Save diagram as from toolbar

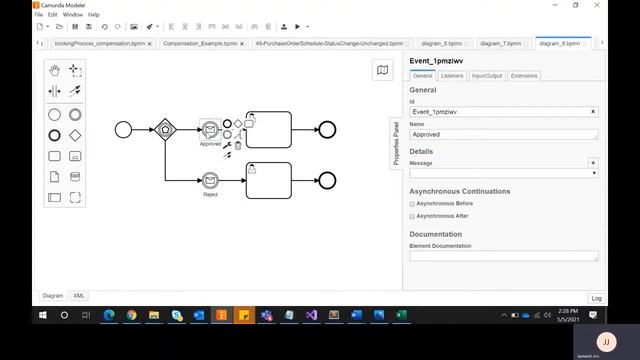click(x=89, y=27)
